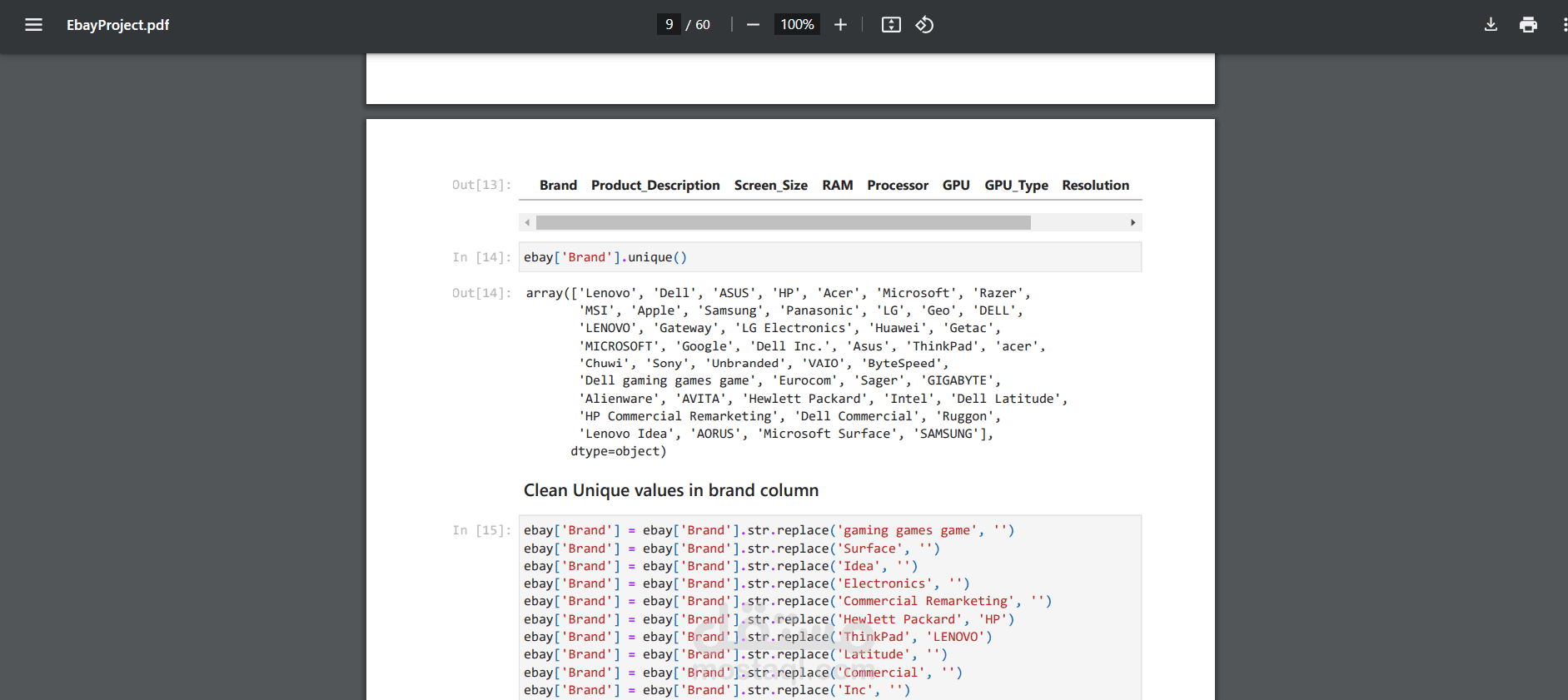Click 'MICROSOFT' in the array output

(619, 346)
